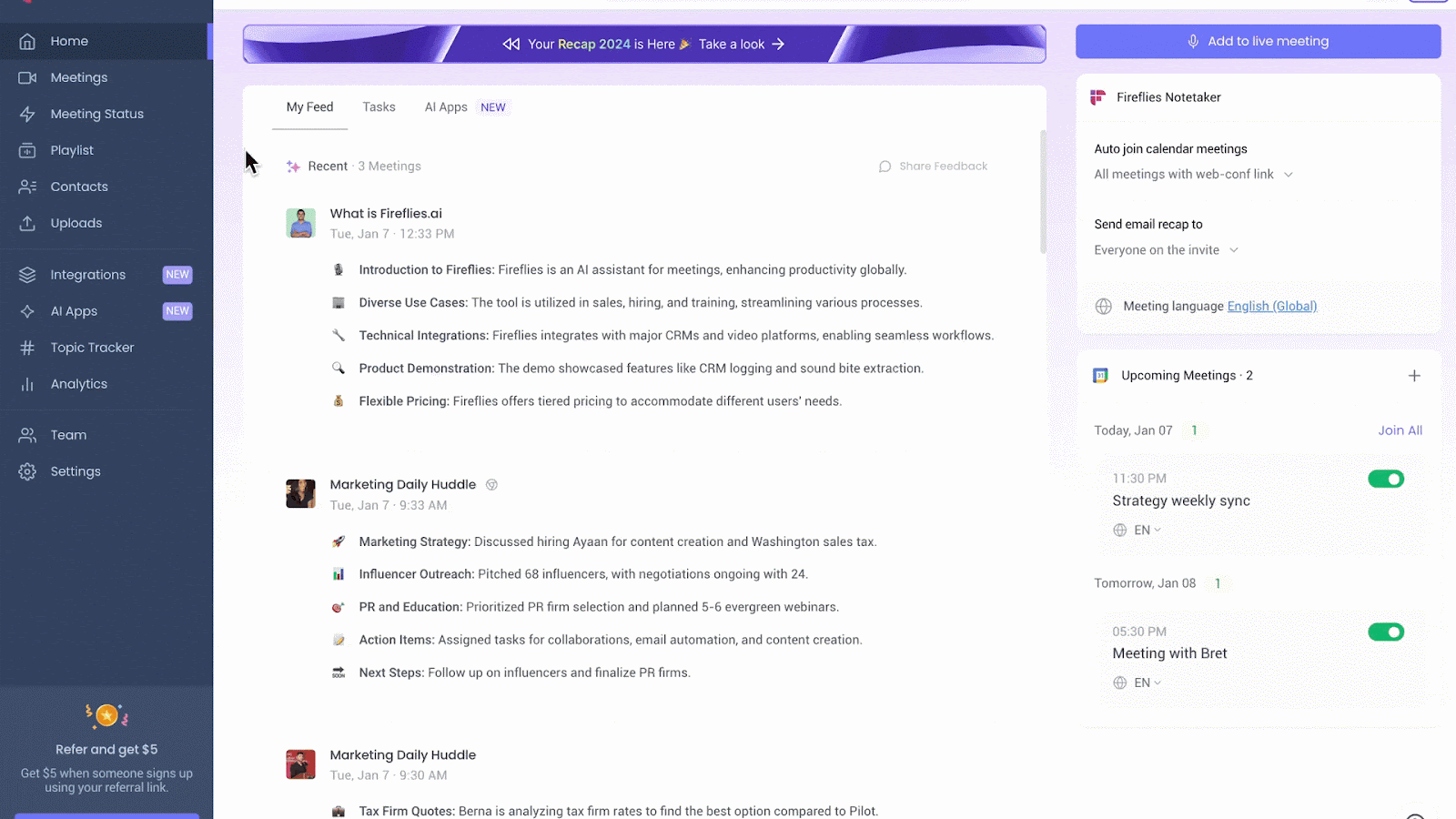Open the Contacts icon in sidebar
This screenshot has width=1456, height=819.
pos(27,187)
